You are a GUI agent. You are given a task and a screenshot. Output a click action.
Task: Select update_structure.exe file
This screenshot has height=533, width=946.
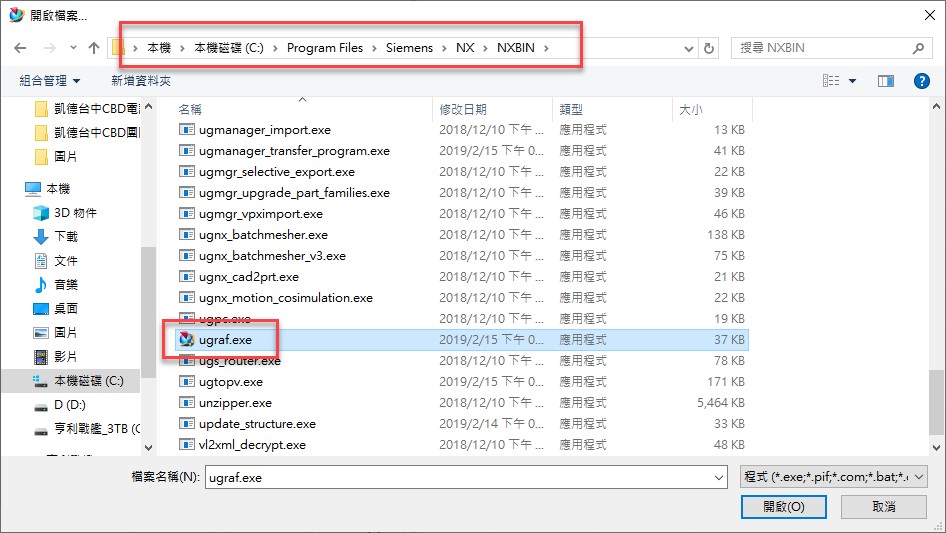pos(258,424)
